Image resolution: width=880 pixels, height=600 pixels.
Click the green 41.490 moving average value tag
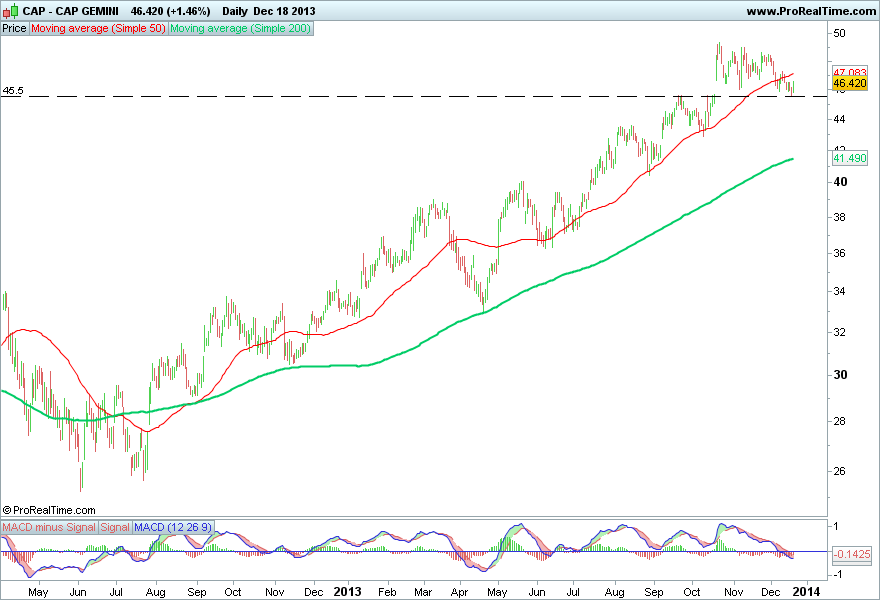pos(850,158)
